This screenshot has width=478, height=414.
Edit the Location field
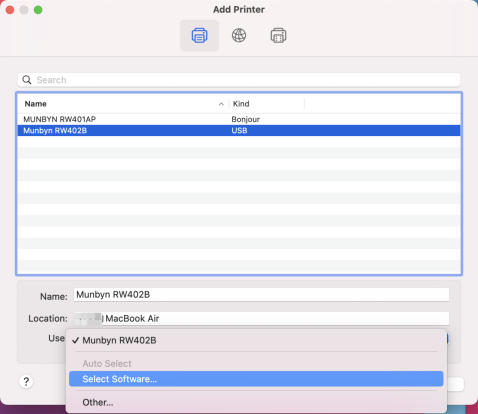click(261, 319)
